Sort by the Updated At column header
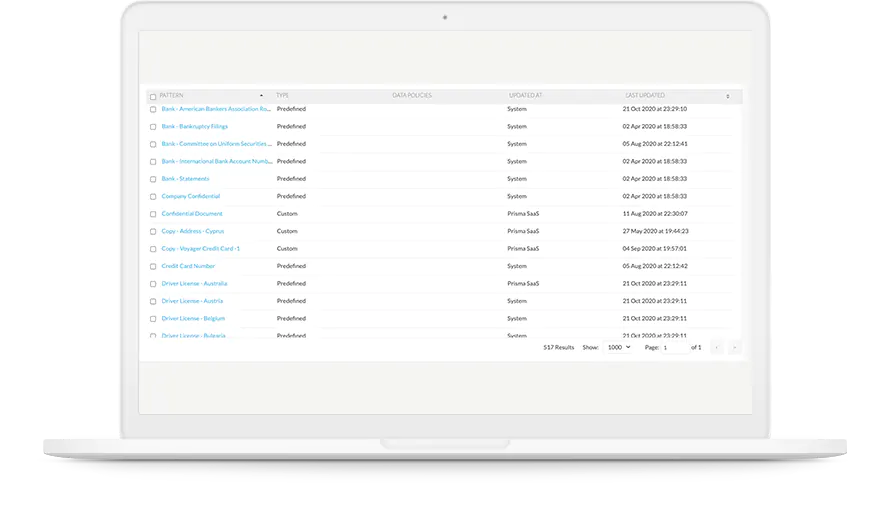This screenshot has height=512, width=886. [x=525, y=96]
